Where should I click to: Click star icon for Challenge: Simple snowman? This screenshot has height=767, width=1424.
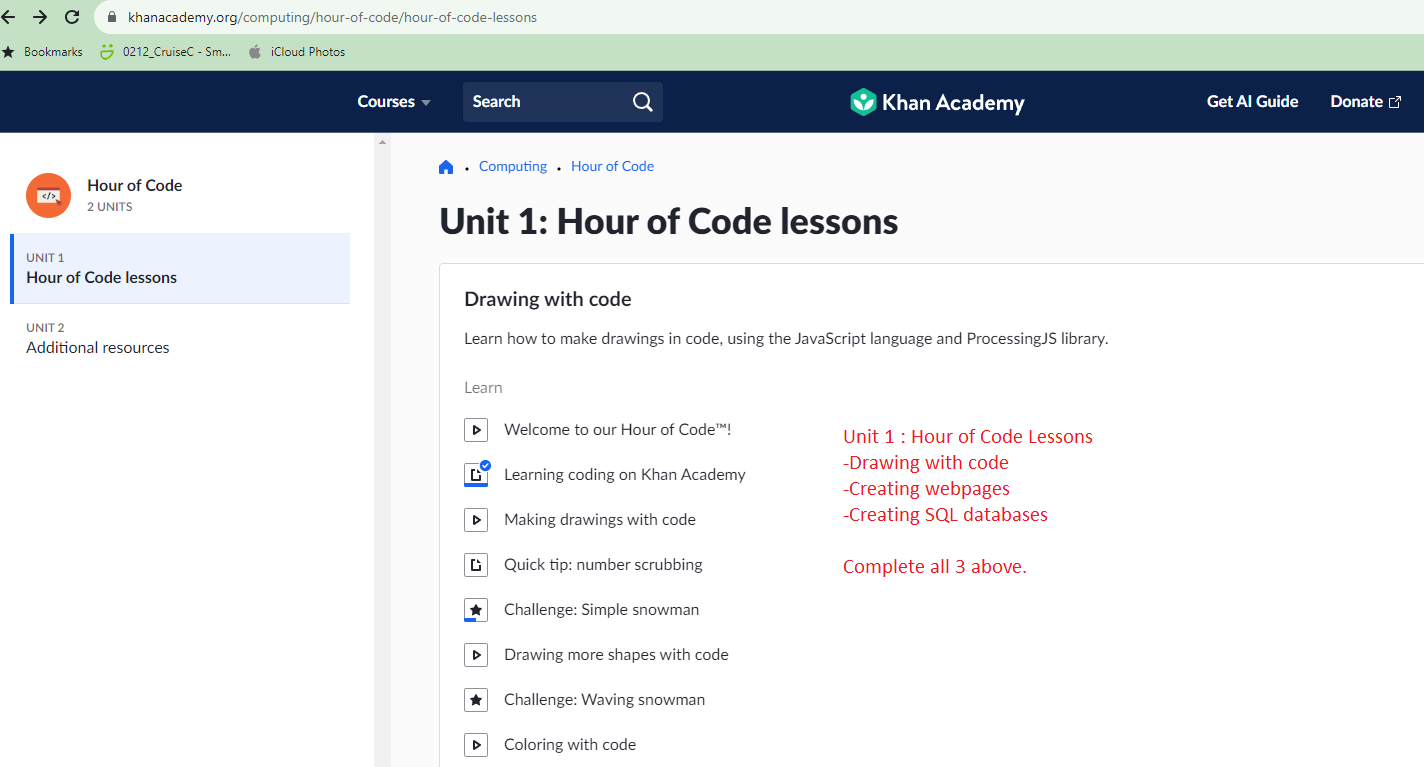point(476,610)
